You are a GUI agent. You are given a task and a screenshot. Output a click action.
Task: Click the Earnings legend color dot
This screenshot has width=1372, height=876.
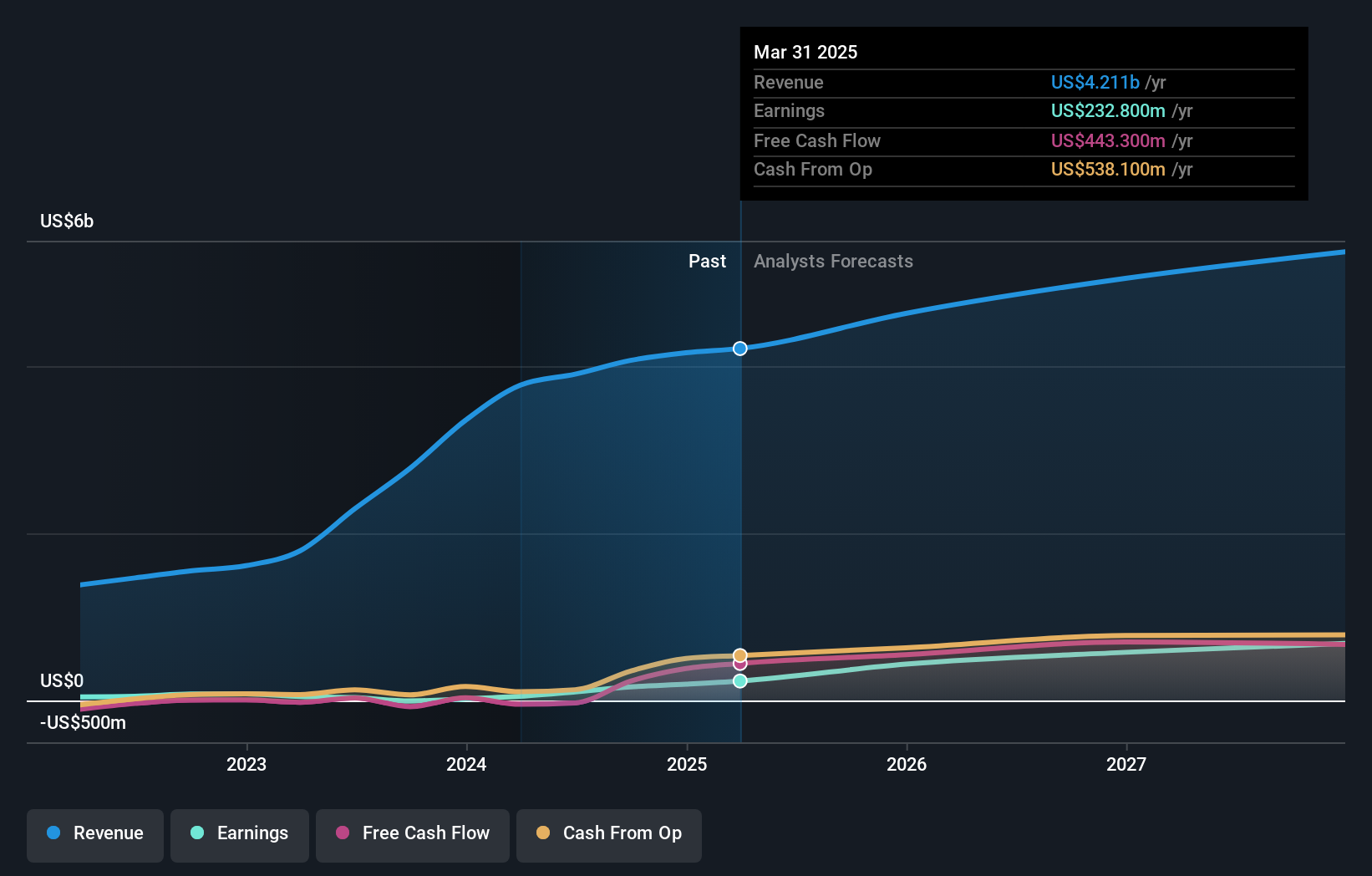point(196,834)
